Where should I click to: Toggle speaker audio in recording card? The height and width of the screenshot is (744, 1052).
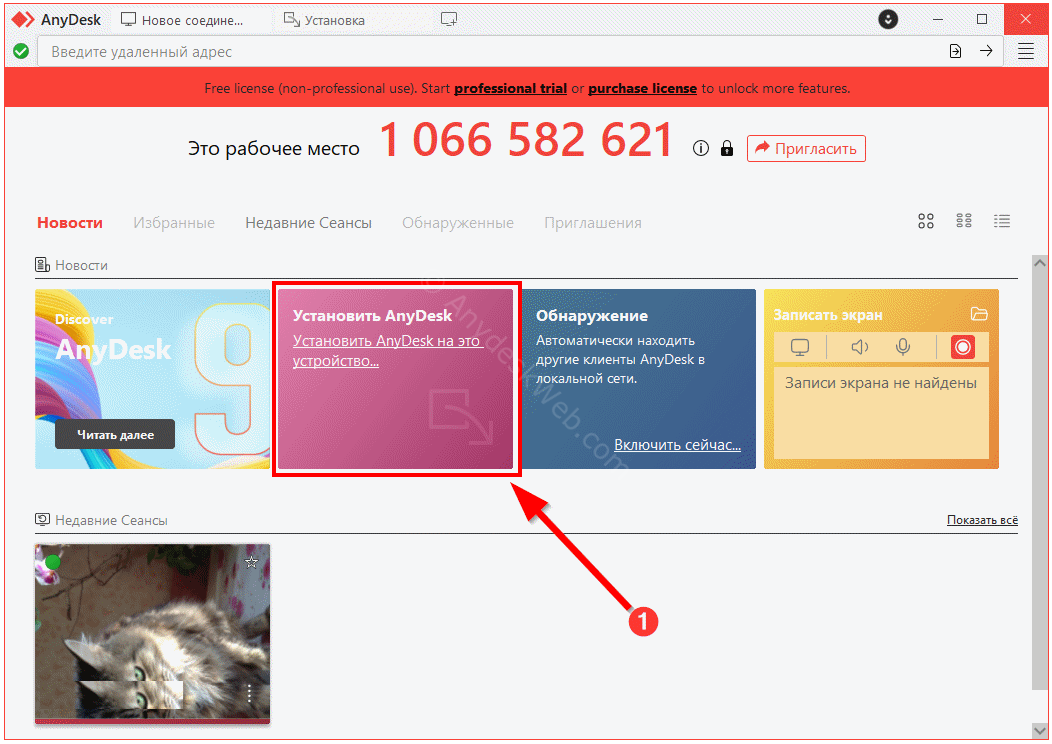click(859, 347)
